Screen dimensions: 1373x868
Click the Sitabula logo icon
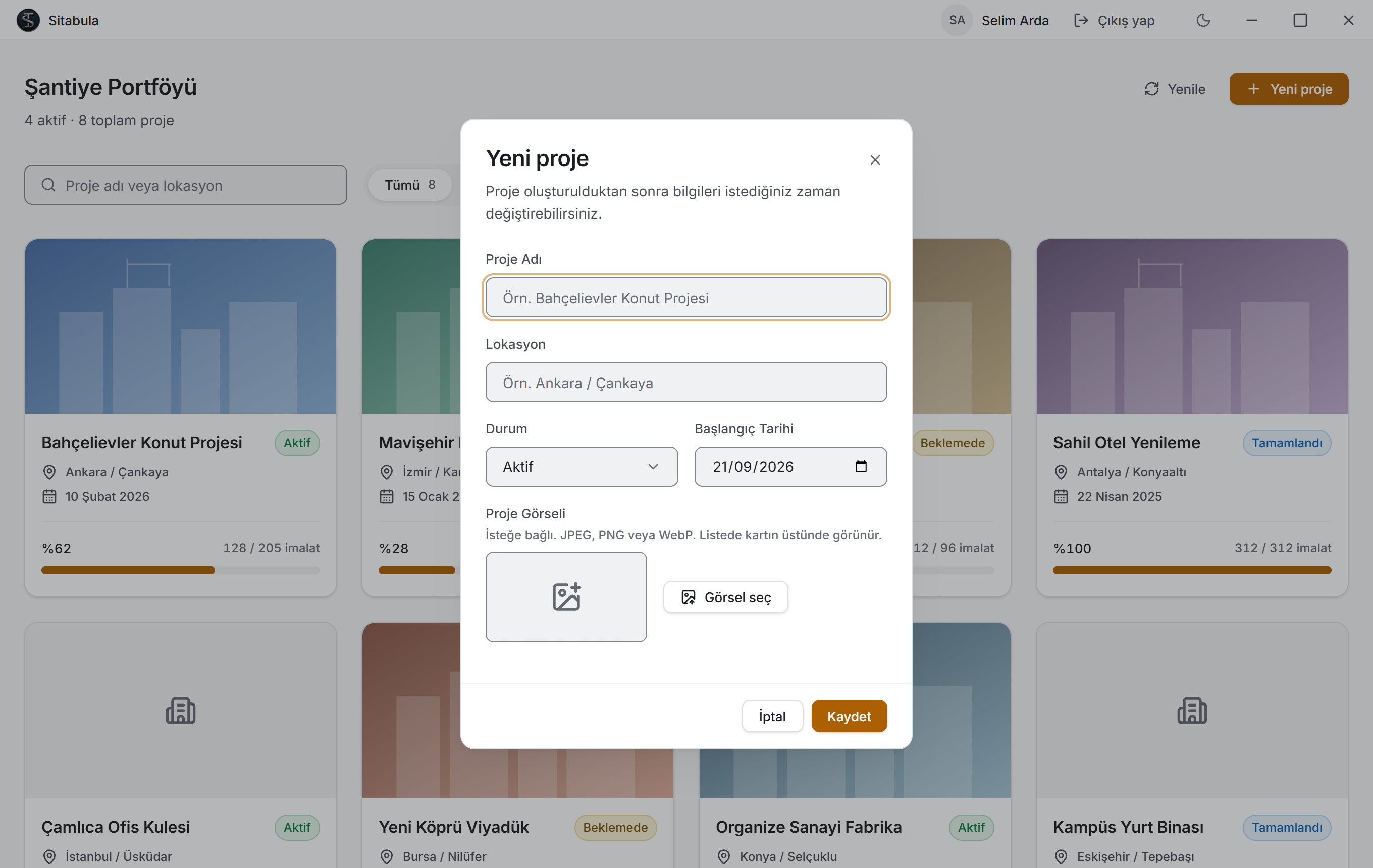pyautogui.click(x=28, y=21)
